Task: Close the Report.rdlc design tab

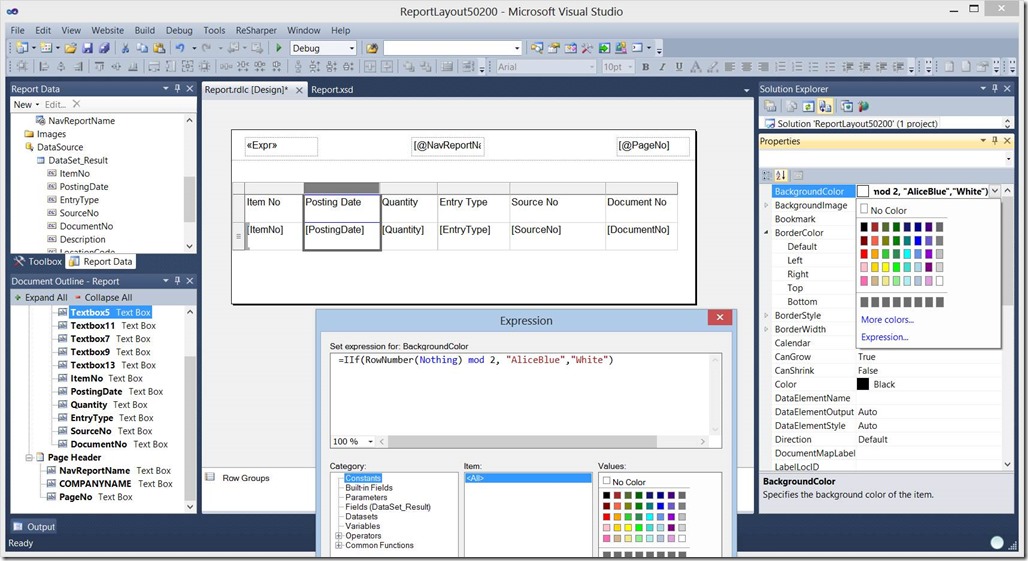Action: [x=299, y=90]
